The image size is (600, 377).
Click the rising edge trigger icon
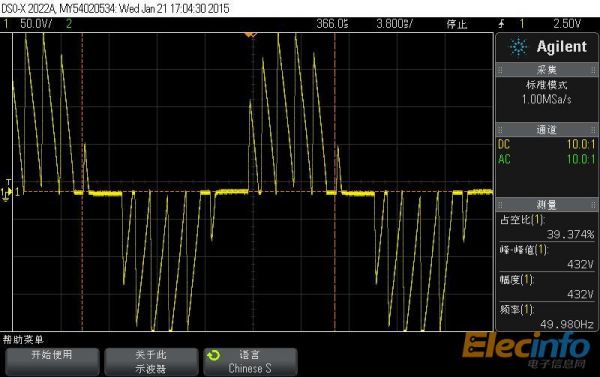click(x=502, y=24)
